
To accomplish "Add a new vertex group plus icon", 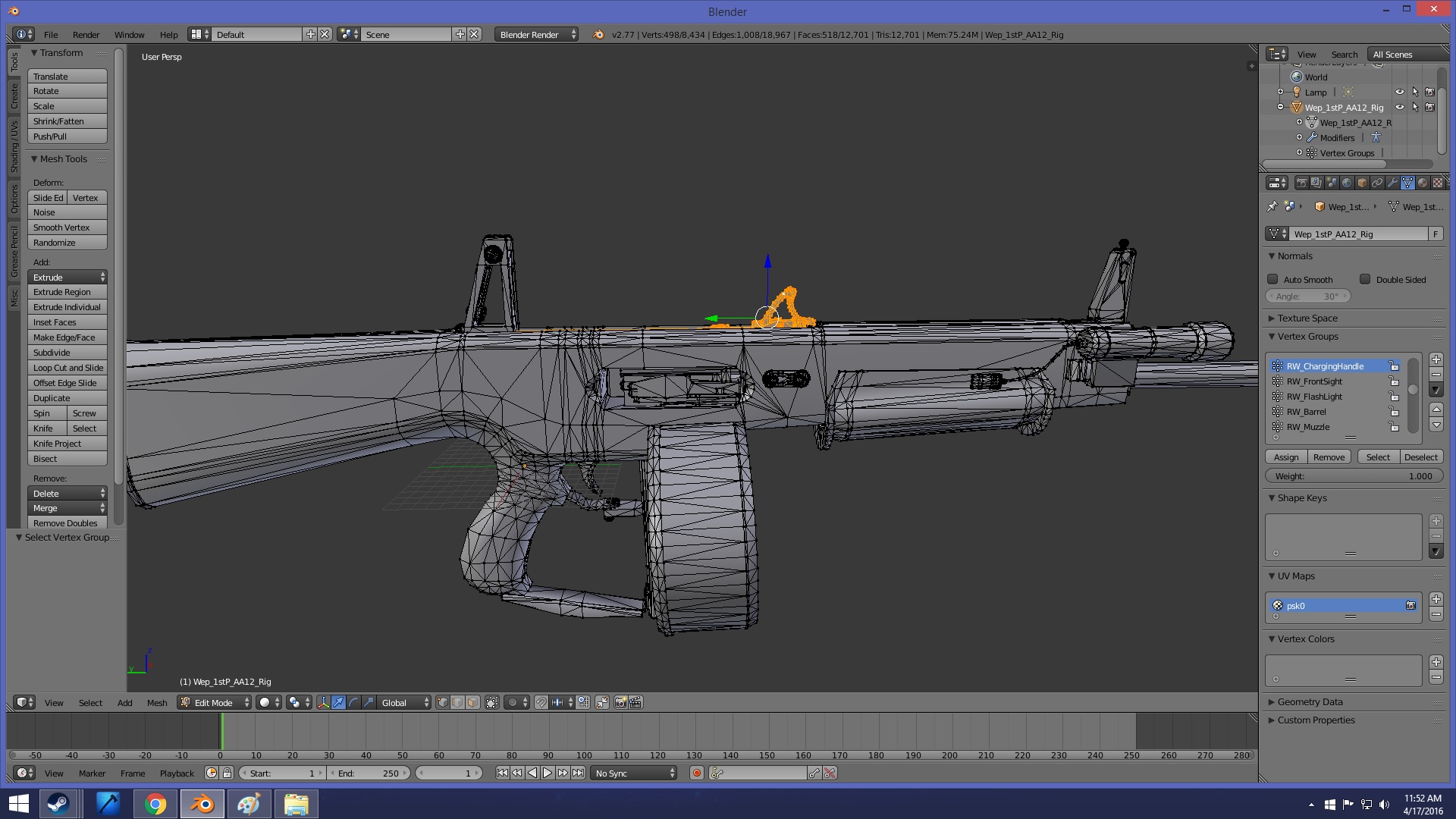I will [x=1436, y=359].
